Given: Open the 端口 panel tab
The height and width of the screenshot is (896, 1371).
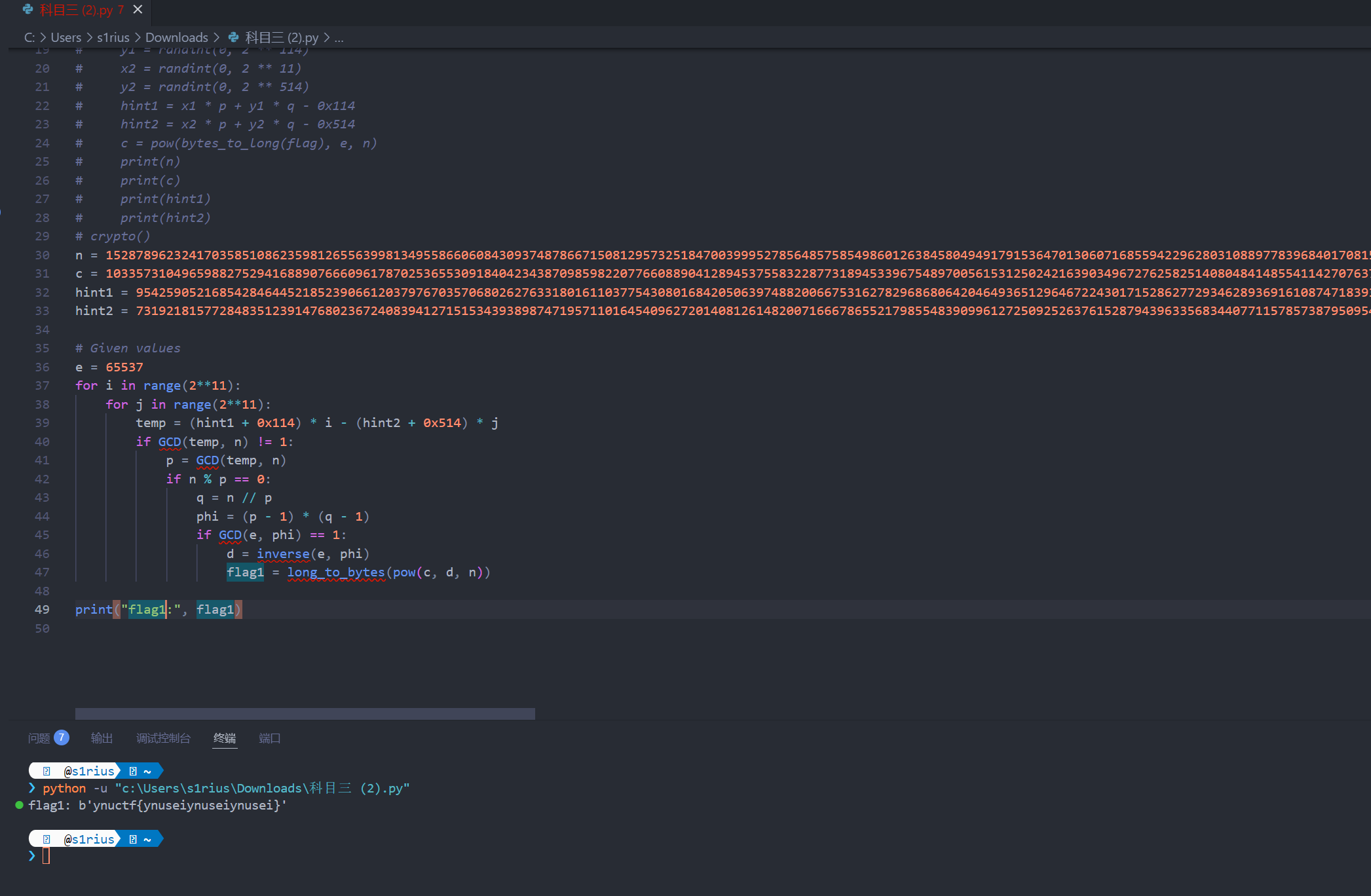Looking at the screenshot, I should click(269, 738).
